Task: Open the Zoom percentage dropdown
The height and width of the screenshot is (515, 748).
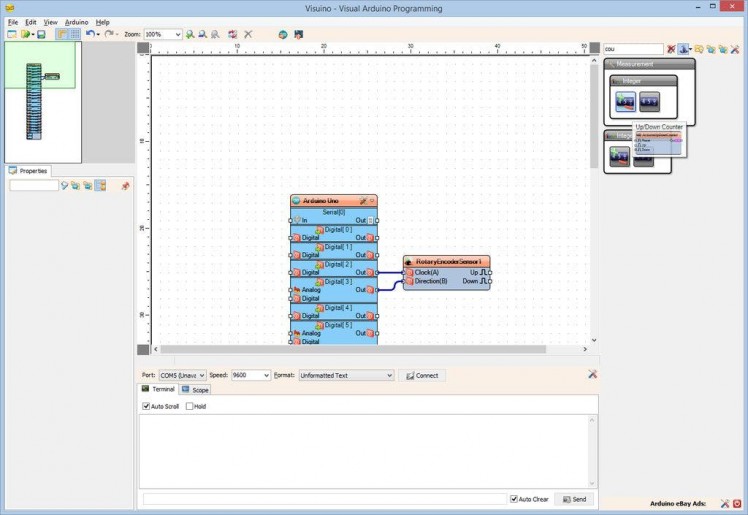Action: pyautogui.click(x=177, y=34)
